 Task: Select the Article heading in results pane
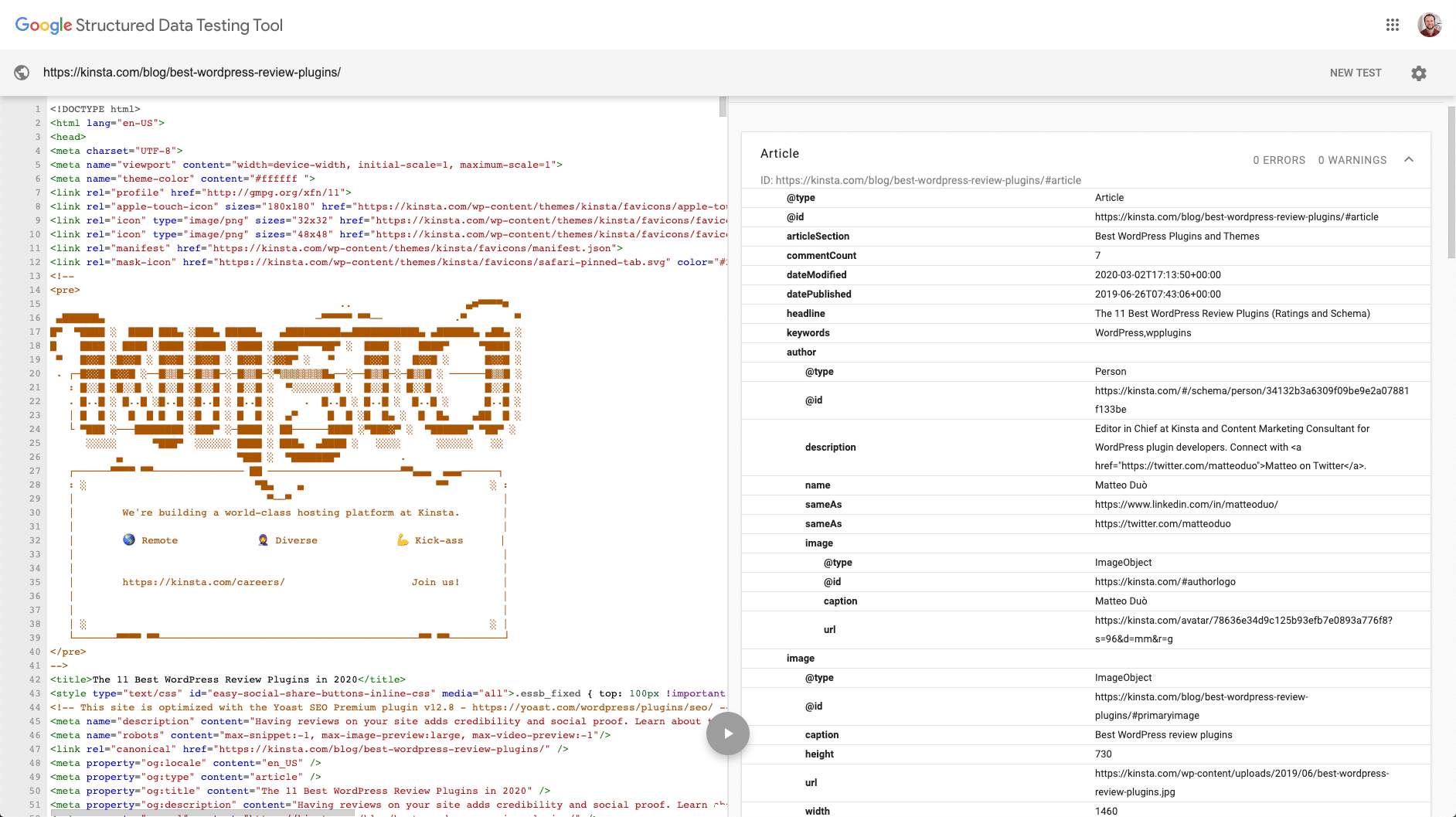coord(779,153)
